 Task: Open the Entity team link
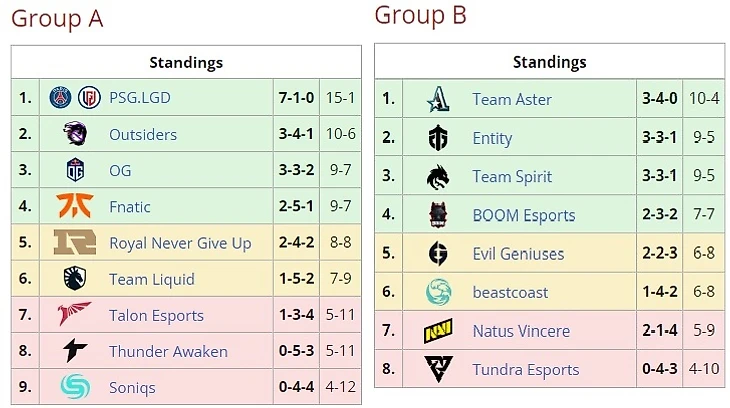(492, 138)
